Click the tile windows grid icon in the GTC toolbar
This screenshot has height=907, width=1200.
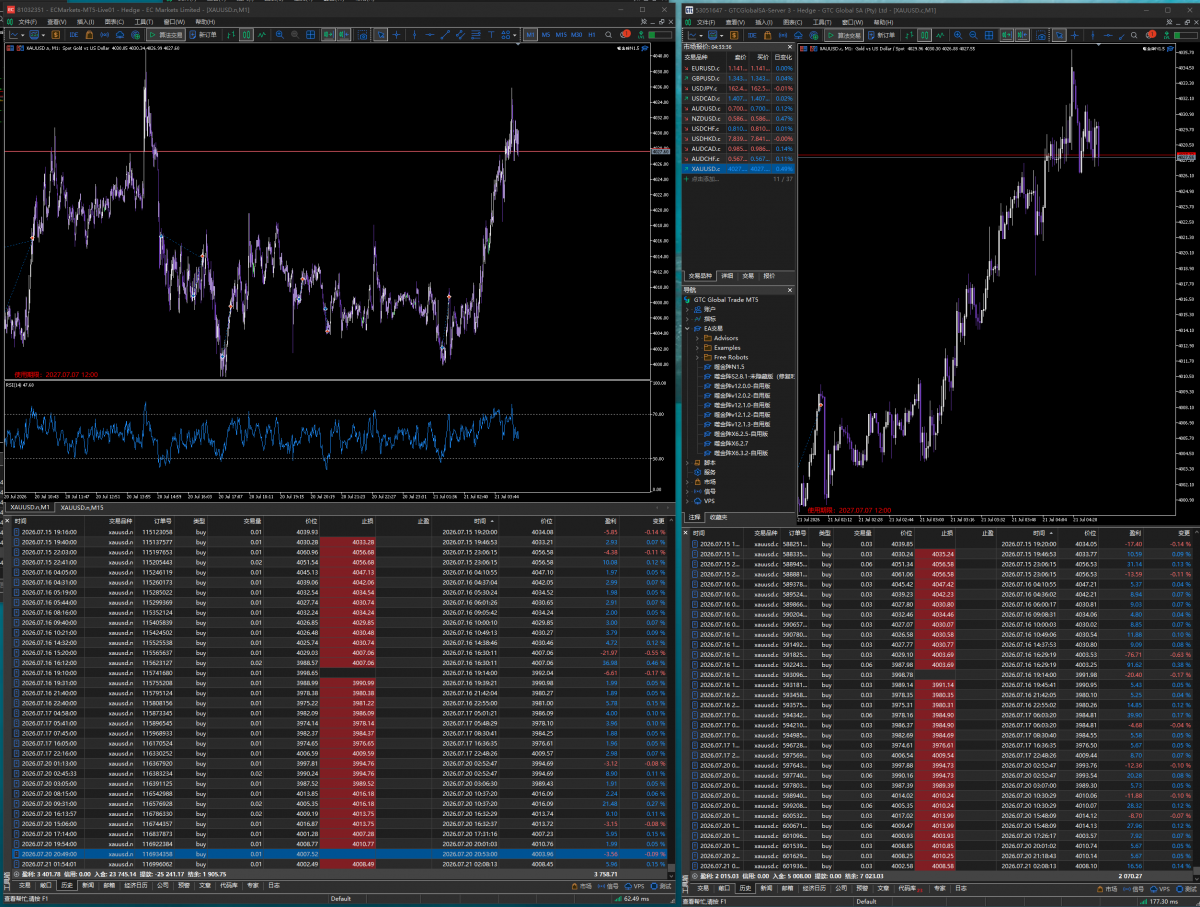coord(989,35)
